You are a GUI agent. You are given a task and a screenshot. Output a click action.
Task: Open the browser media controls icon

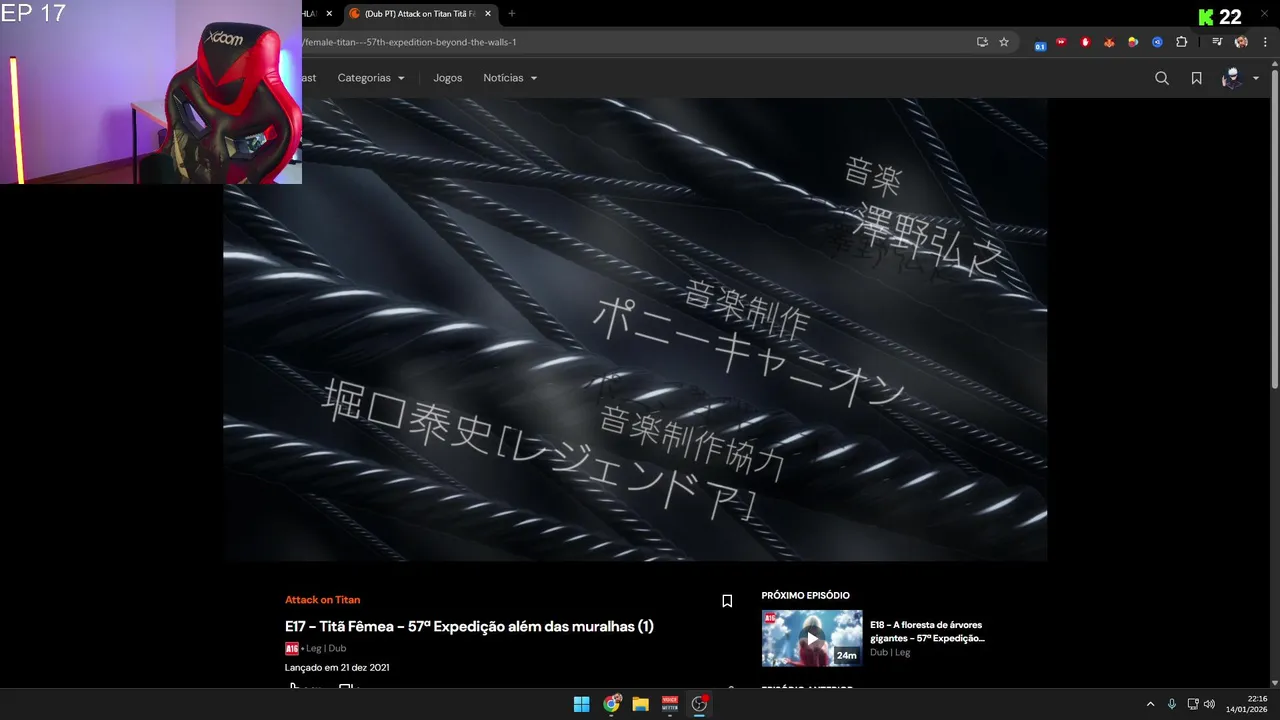(1217, 42)
